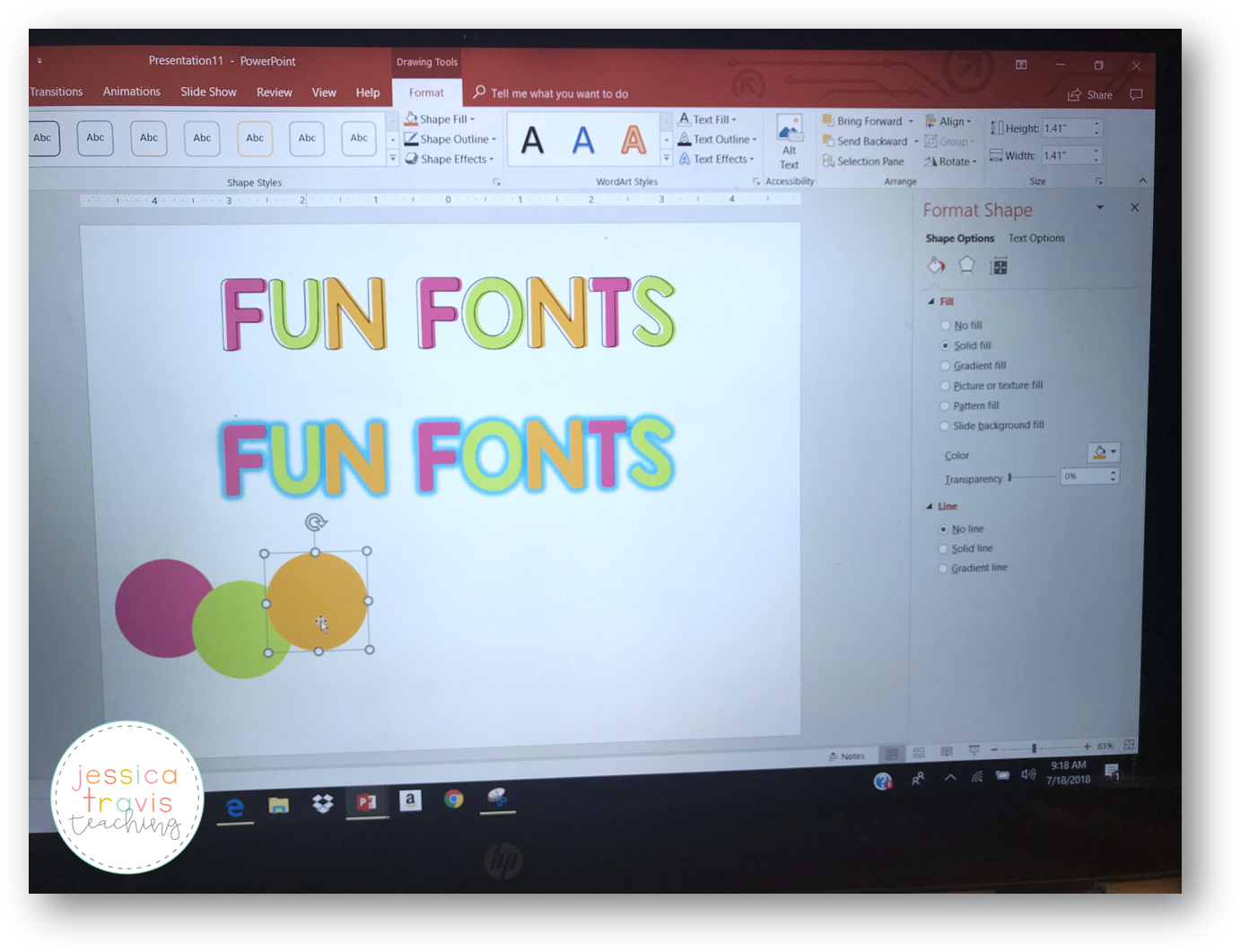Select the Effects pentagon icon in Format Shape
The image size is (1240, 952).
pos(966,266)
